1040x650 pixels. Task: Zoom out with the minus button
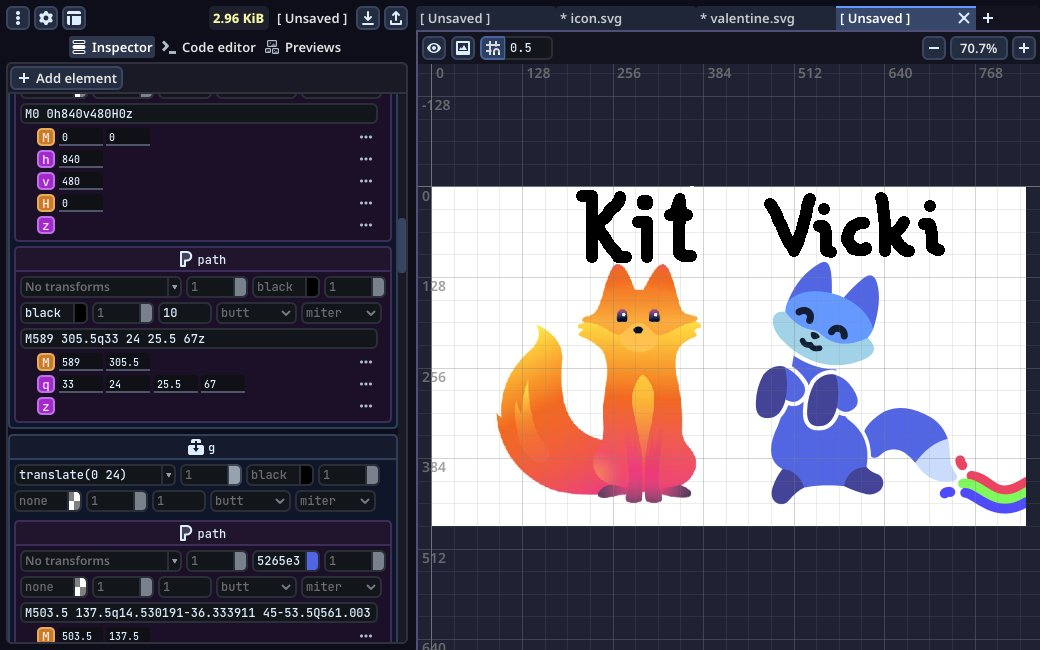[934, 48]
